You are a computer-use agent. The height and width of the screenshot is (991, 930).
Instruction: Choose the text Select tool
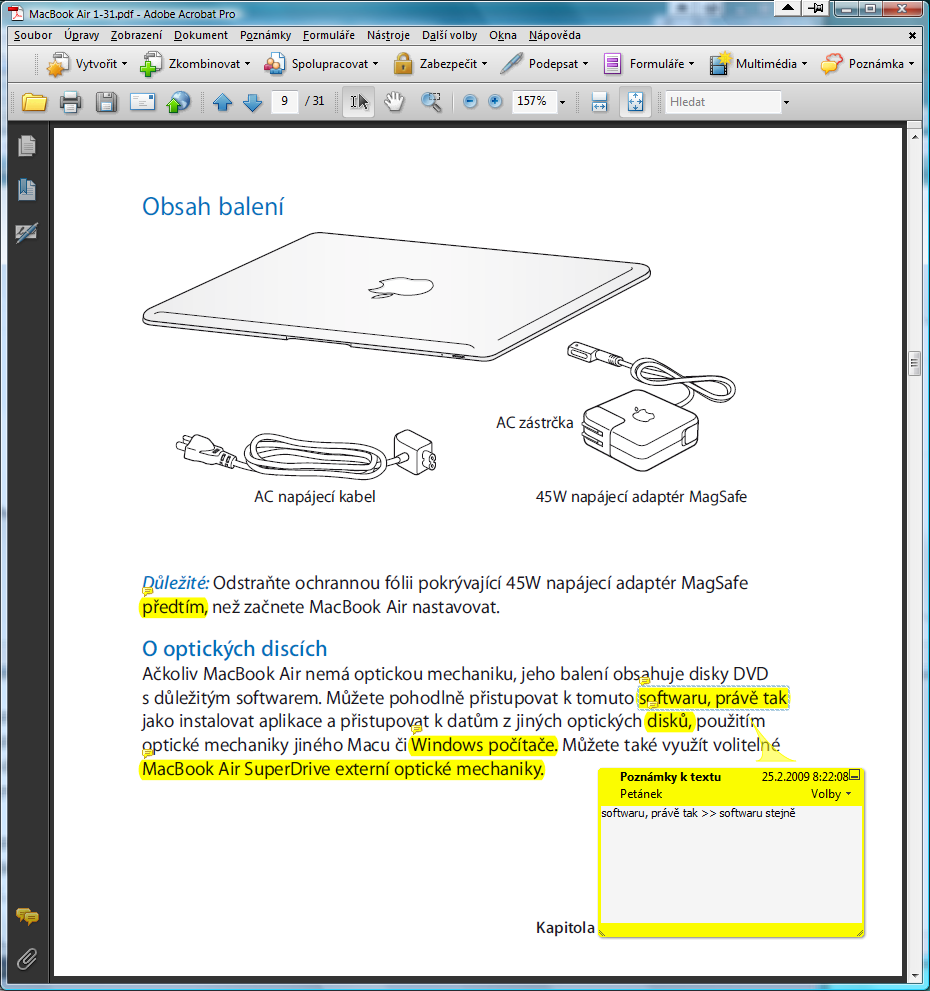[358, 102]
